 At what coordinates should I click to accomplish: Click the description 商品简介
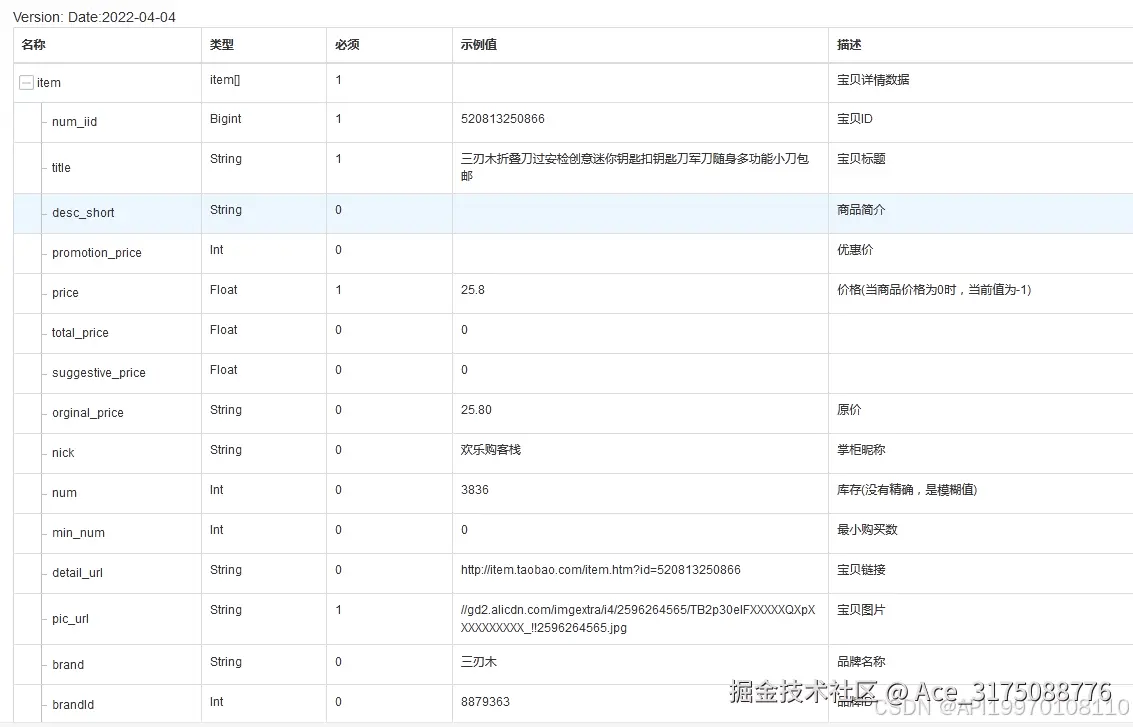tap(861, 210)
